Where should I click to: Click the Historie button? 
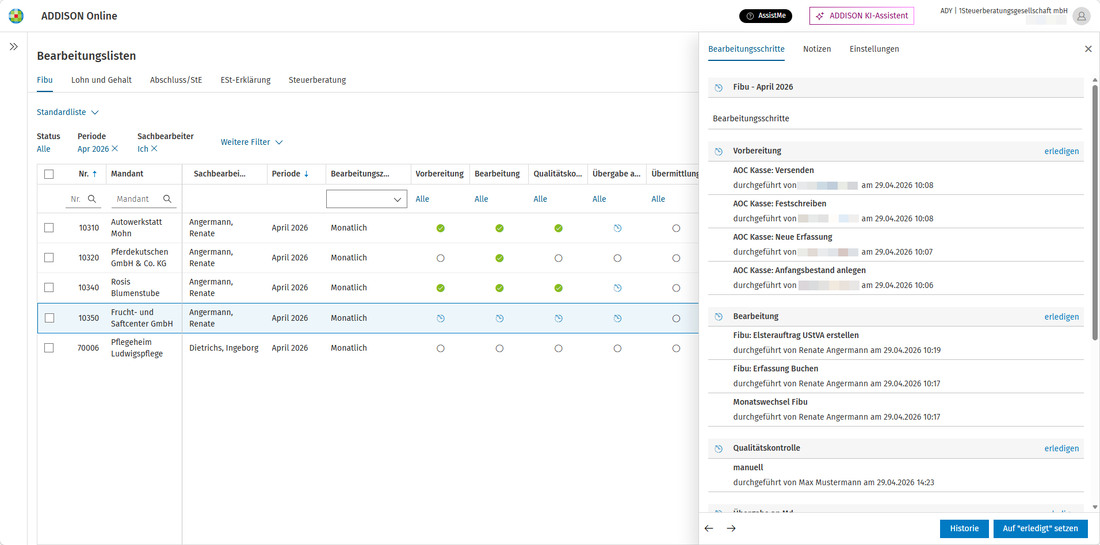964,528
